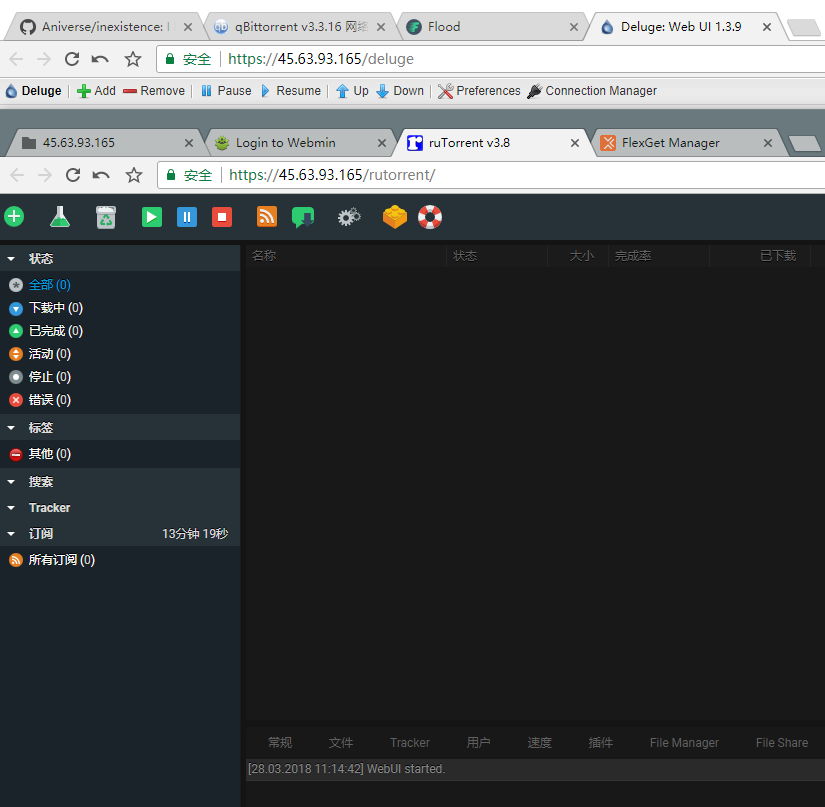Select the 已完成 (0) filter

tap(46, 331)
